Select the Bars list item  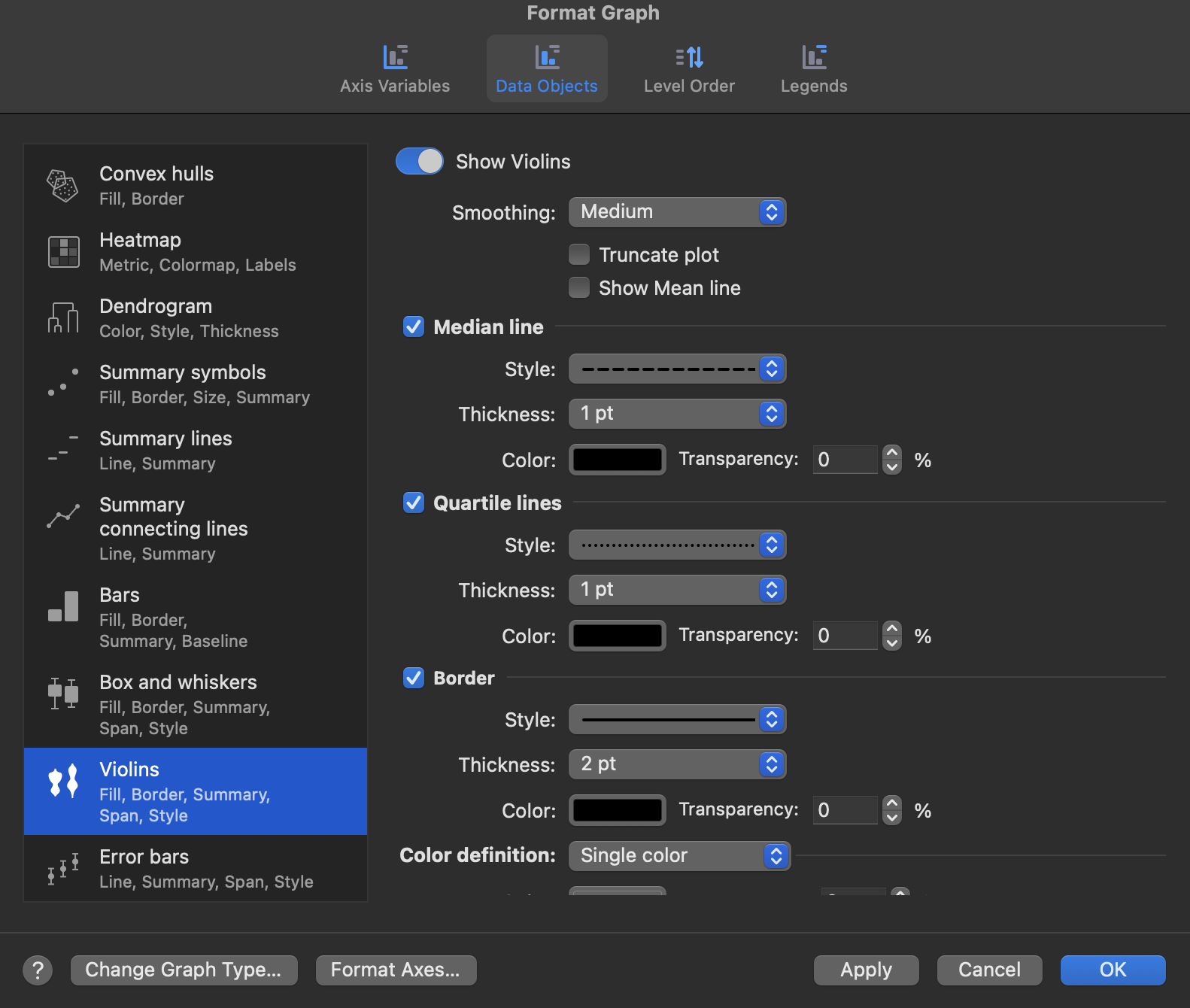(196, 617)
